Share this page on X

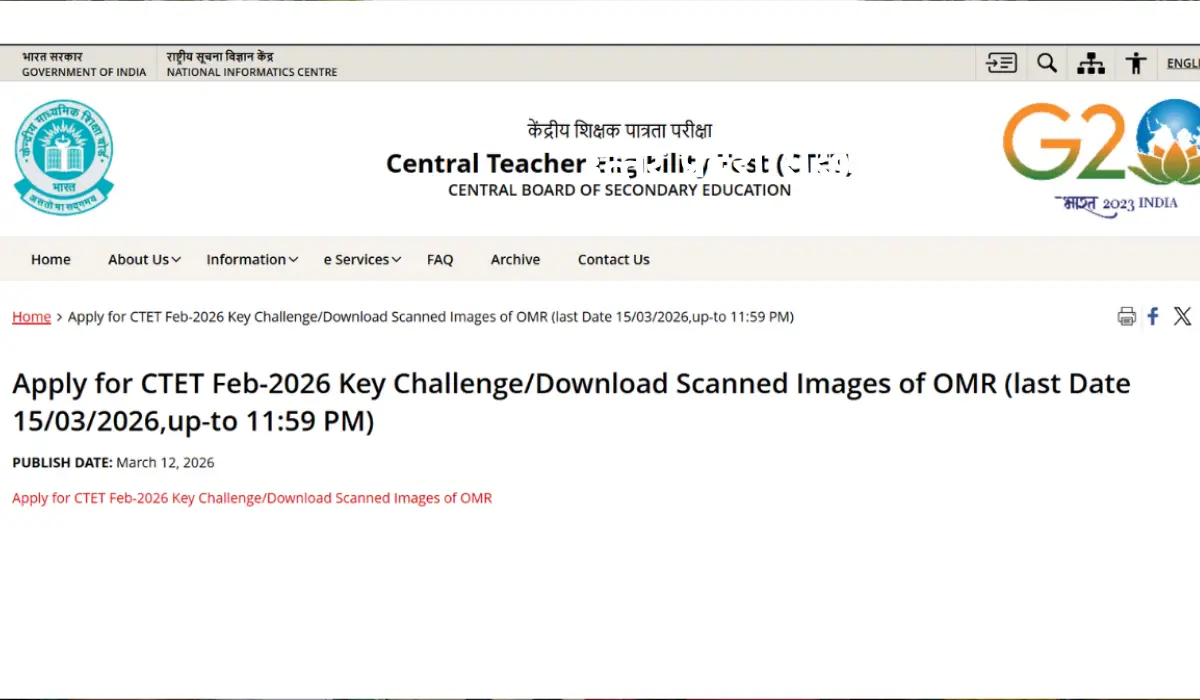coord(1182,317)
